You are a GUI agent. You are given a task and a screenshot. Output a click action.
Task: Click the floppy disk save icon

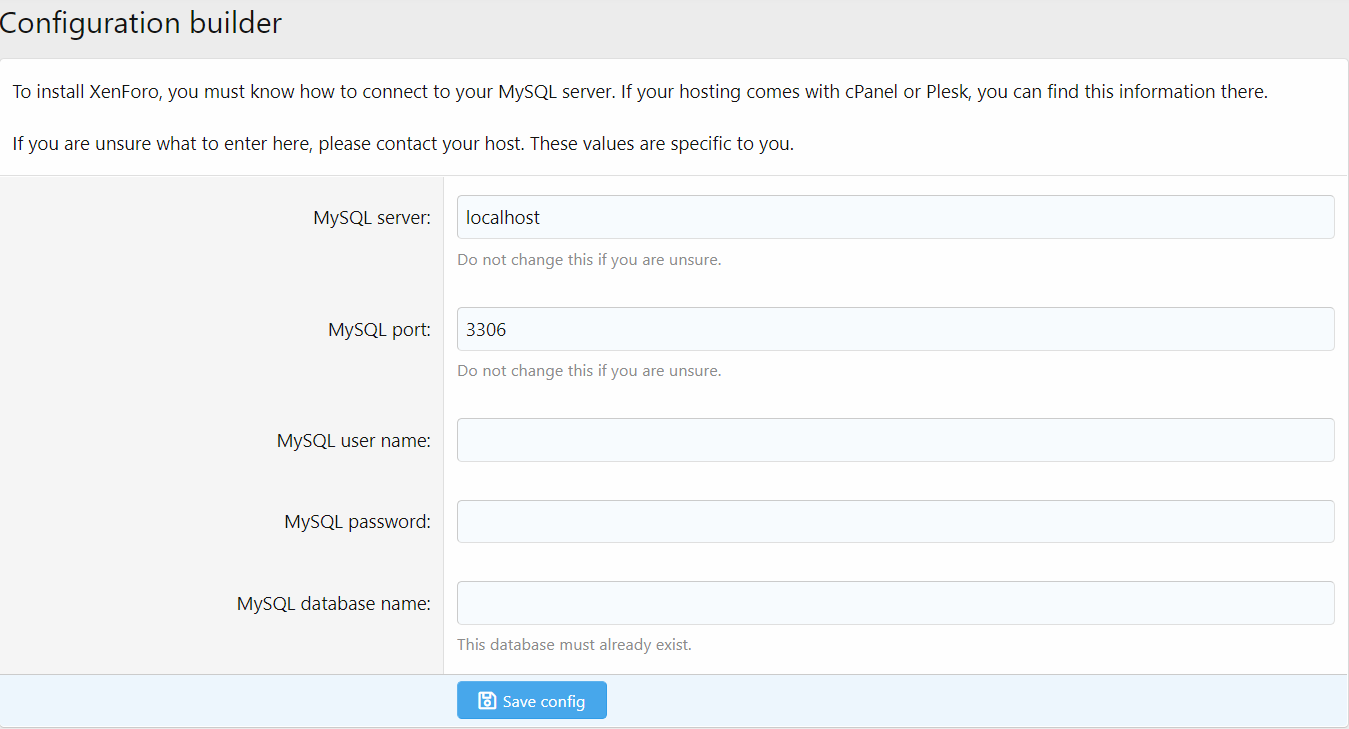pos(487,701)
